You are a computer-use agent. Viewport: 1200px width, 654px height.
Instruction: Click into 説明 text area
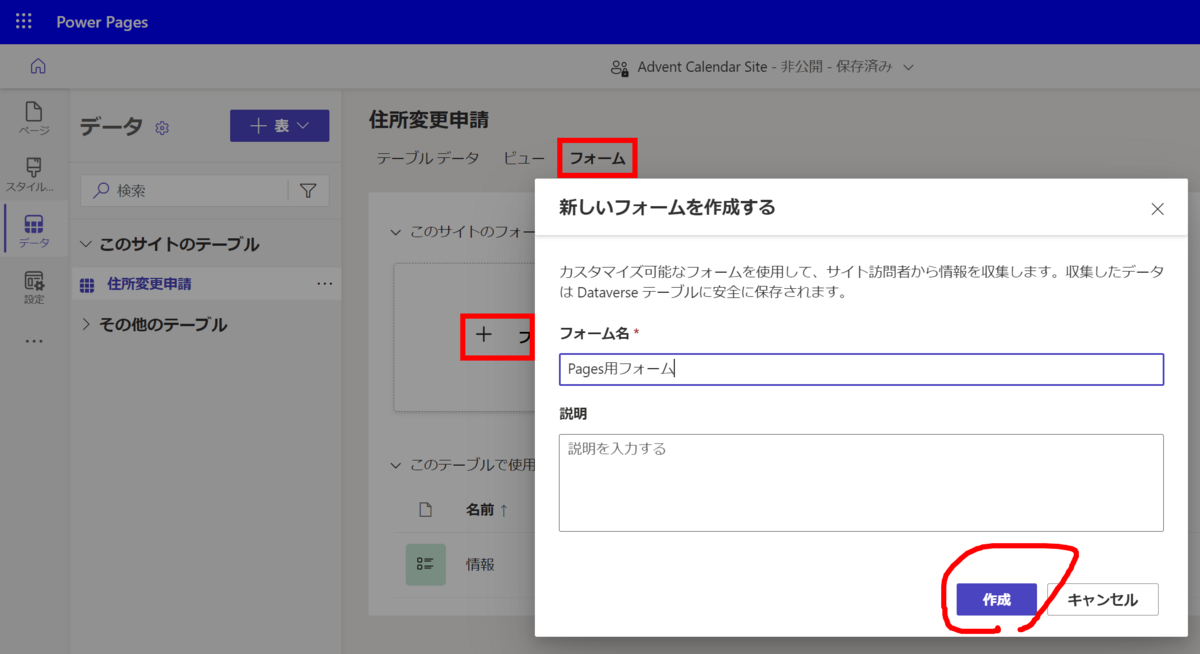pos(861,482)
